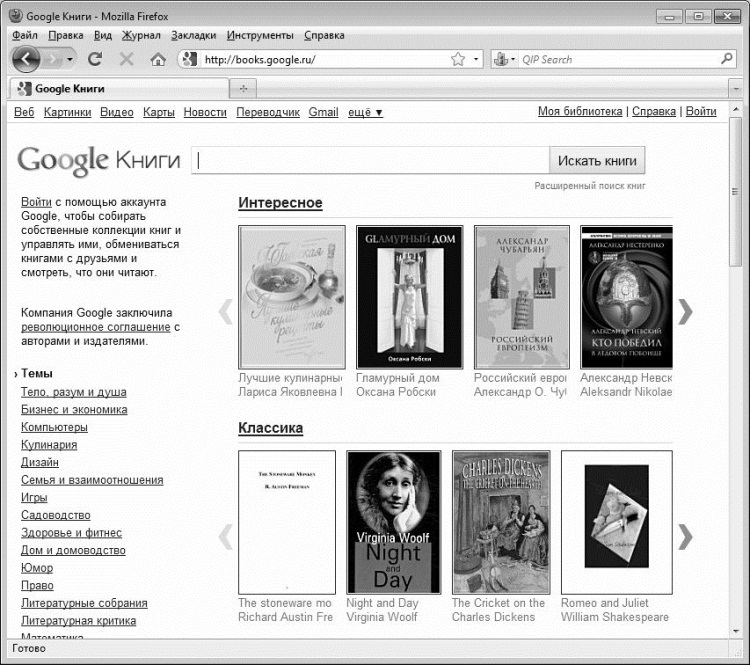Click the Stop loading X icon
This screenshot has height=665, width=750.
coord(126,59)
